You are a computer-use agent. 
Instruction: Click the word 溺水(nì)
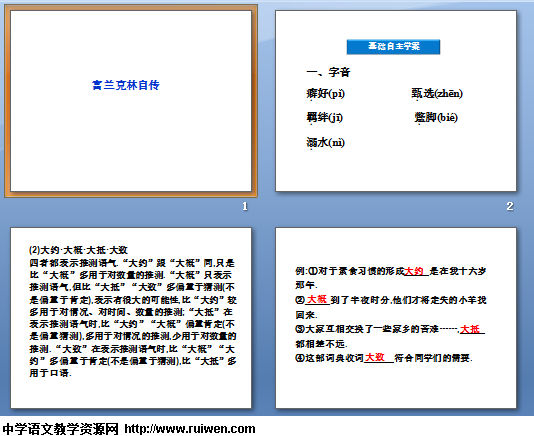click(326, 142)
